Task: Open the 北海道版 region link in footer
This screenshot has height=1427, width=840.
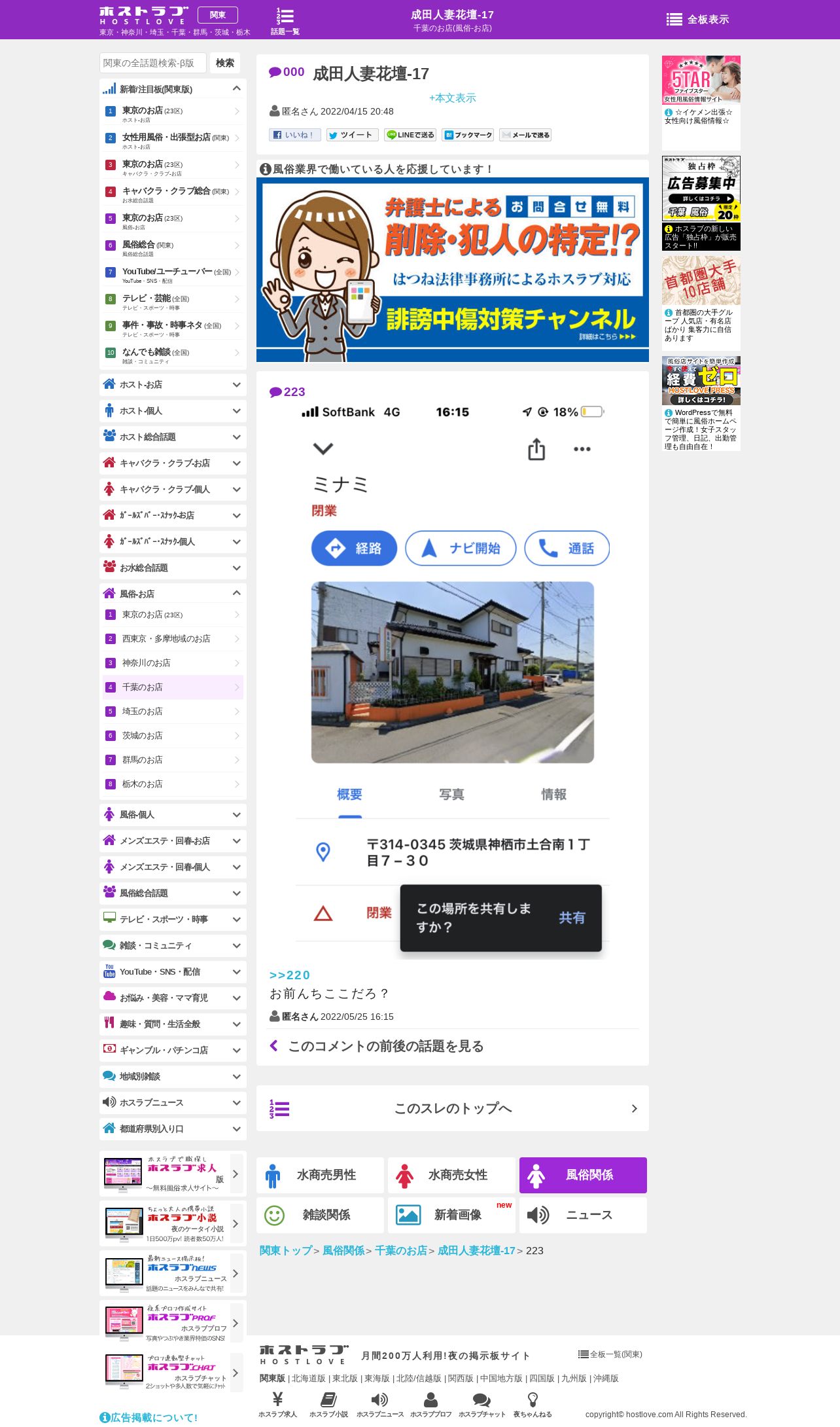Action: point(309,1378)
